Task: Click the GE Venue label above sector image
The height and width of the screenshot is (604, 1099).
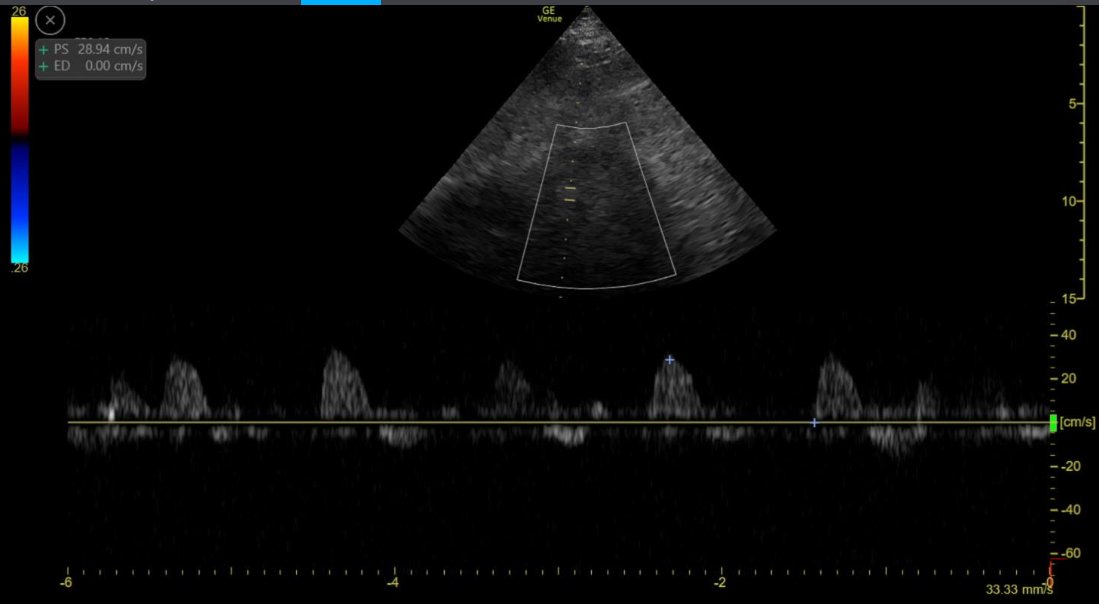Action: point(550,15)
